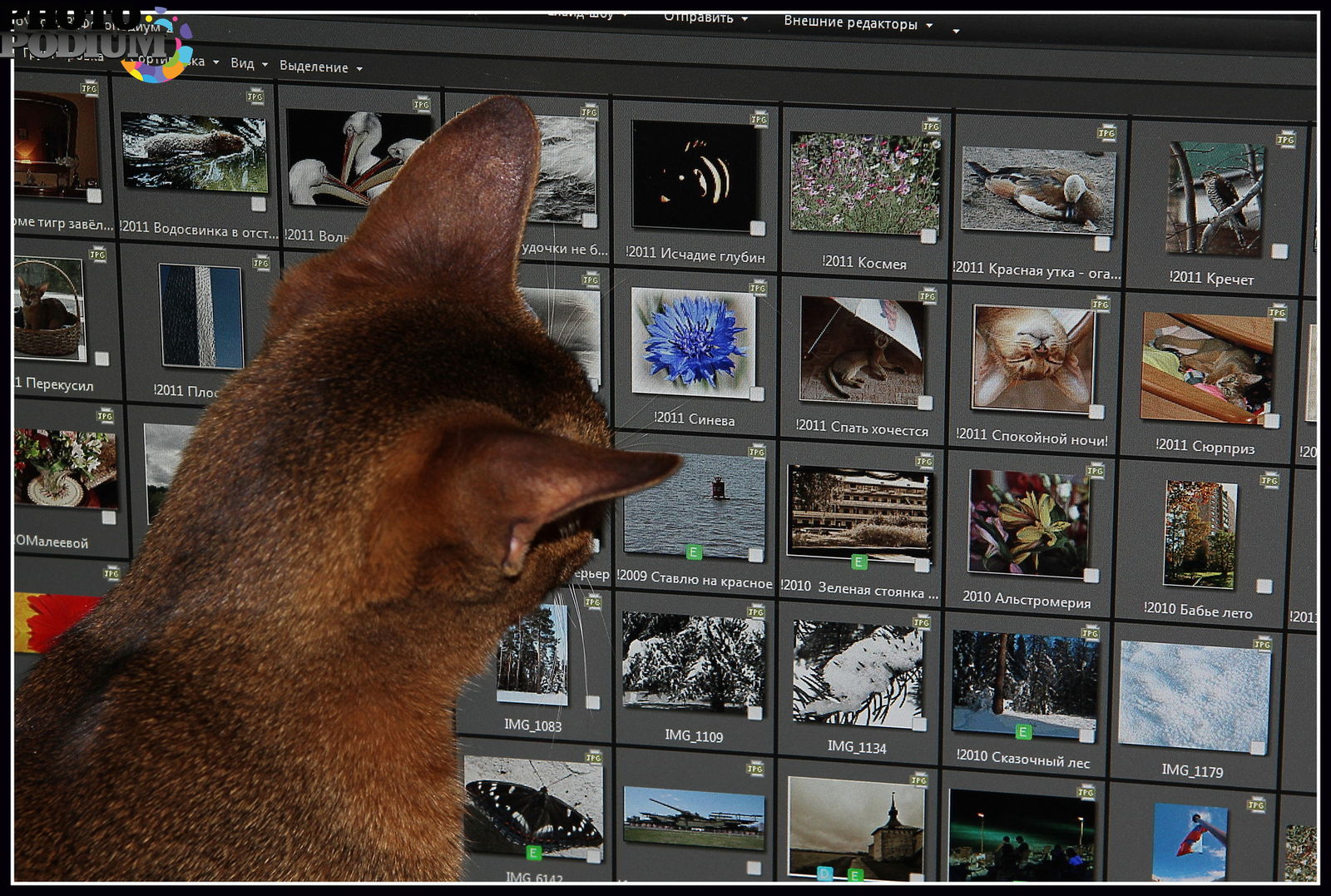Screen dimensions: 1331x896
Task: Click the JPG badge on the pelicans thumbnail
Action: pos(422,104)
